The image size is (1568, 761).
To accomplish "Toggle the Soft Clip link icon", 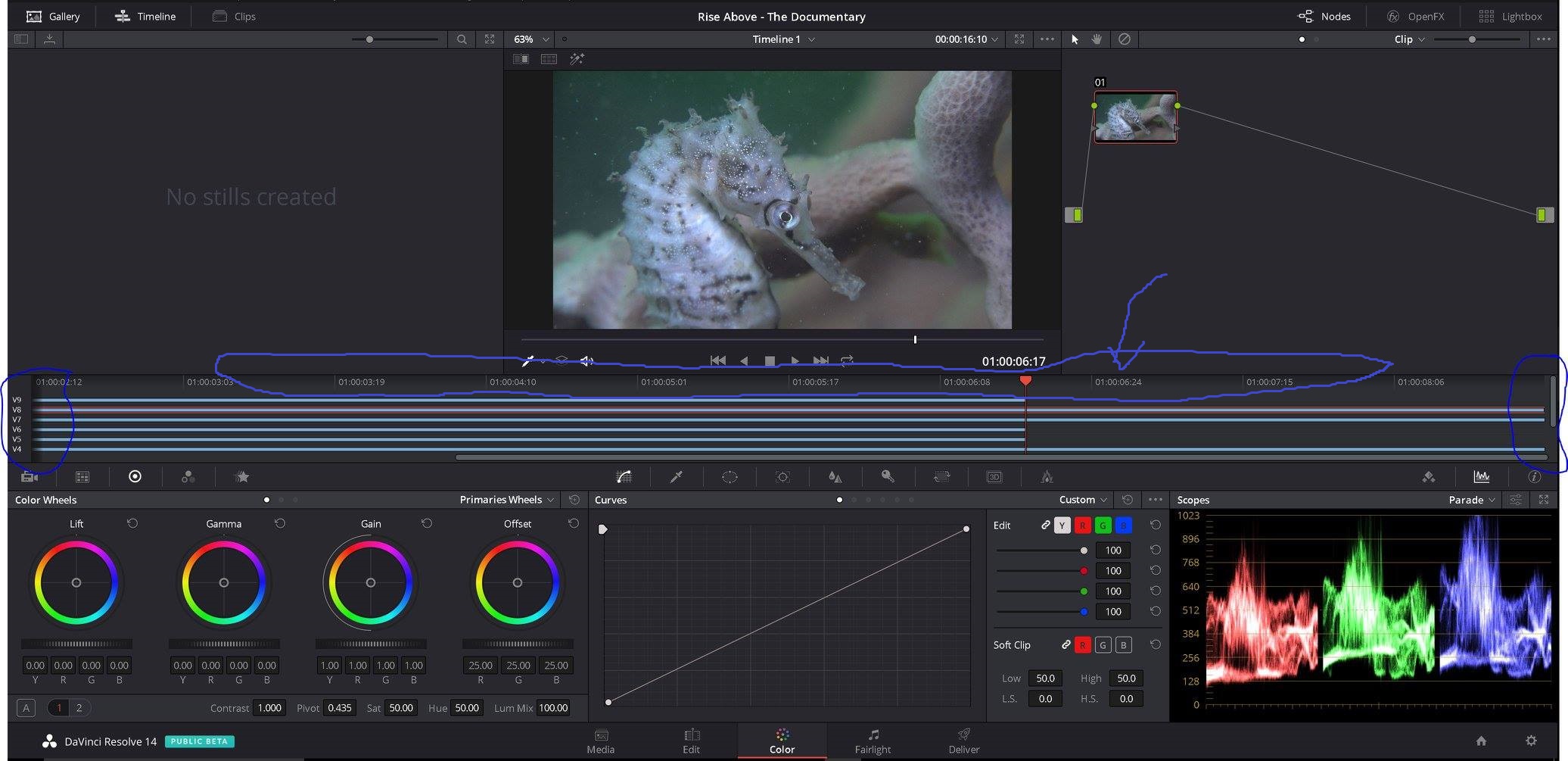I will tap(1066, 645).
